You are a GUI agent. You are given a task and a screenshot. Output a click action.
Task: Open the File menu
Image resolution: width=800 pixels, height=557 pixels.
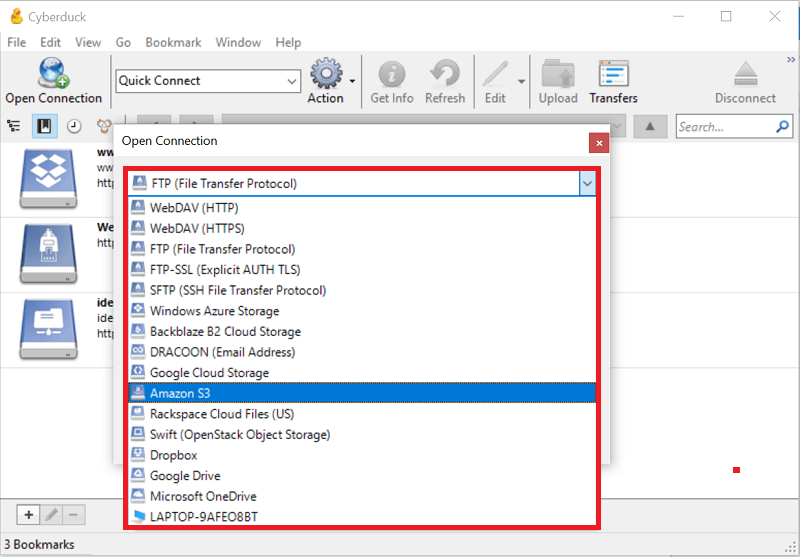tap(16, 42)
